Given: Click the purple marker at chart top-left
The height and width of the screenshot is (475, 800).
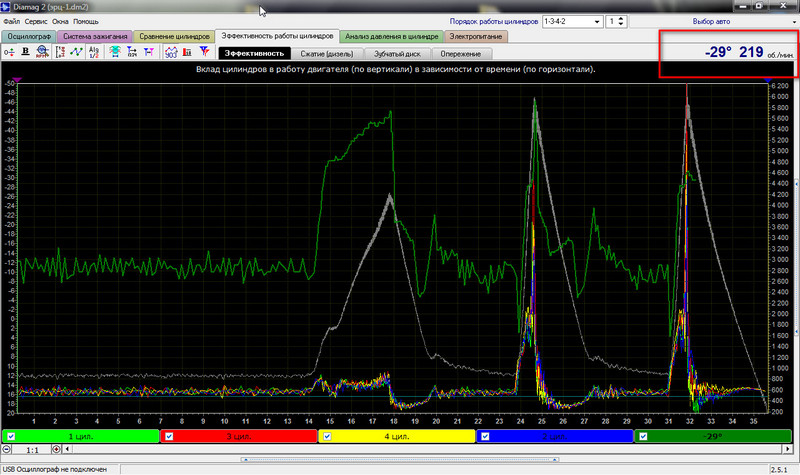Looking at the screenshot, I should click(17, 80).
